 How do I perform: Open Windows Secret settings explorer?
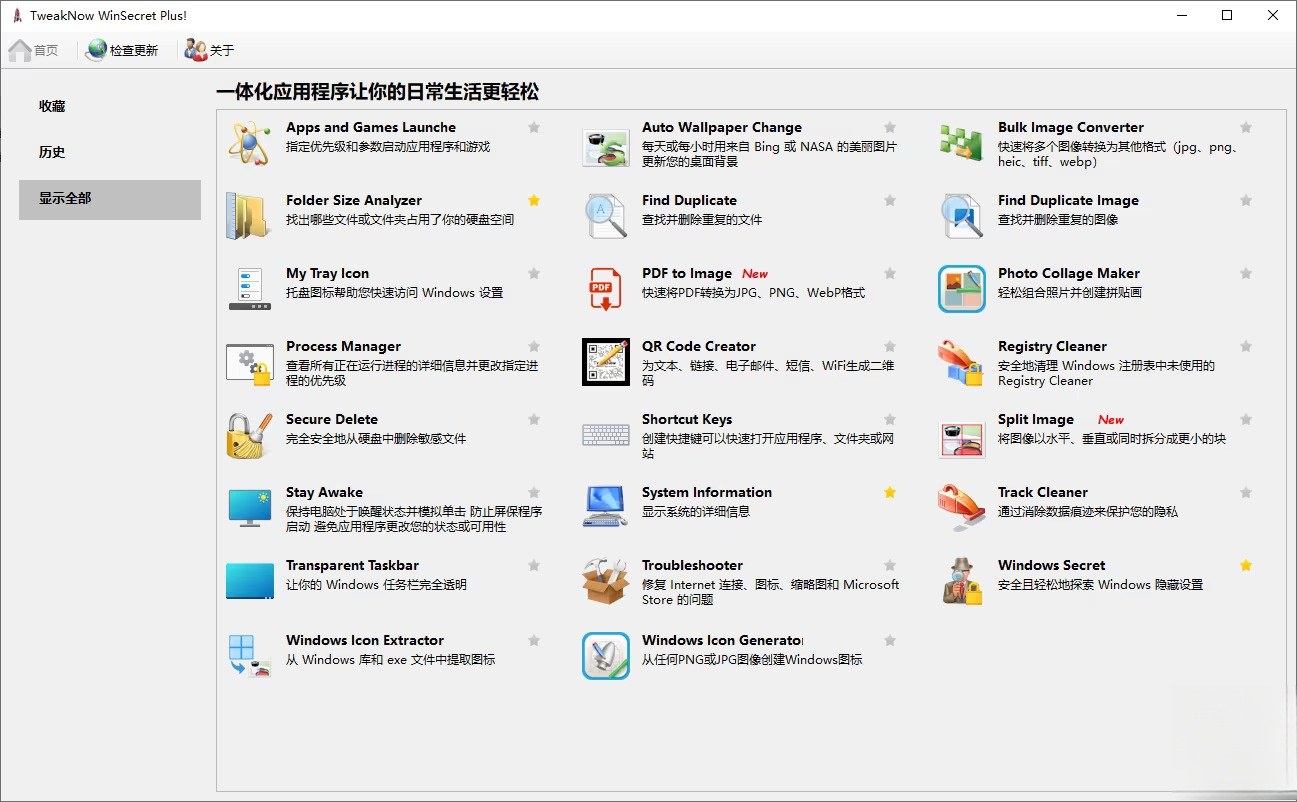point(1051,565)
